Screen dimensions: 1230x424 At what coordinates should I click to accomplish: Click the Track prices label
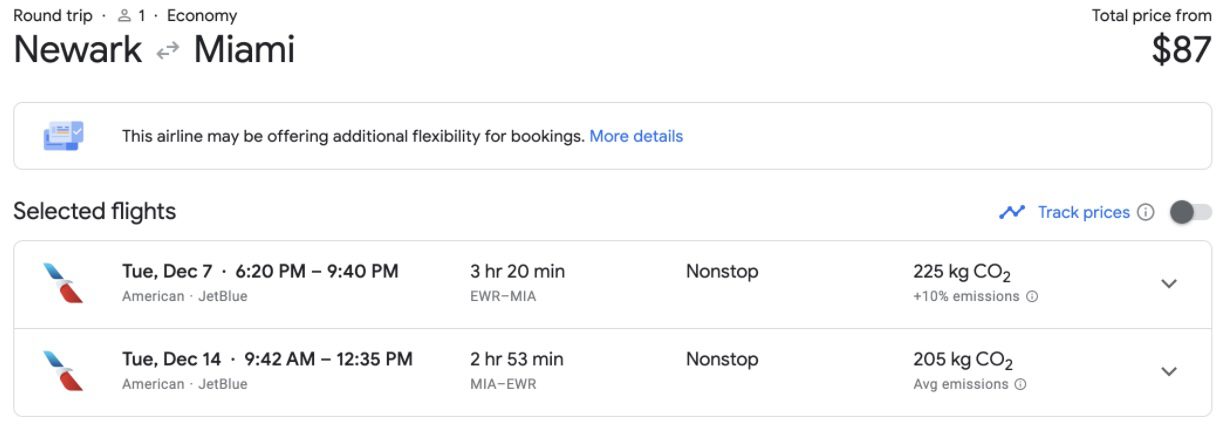(1084, 212)
